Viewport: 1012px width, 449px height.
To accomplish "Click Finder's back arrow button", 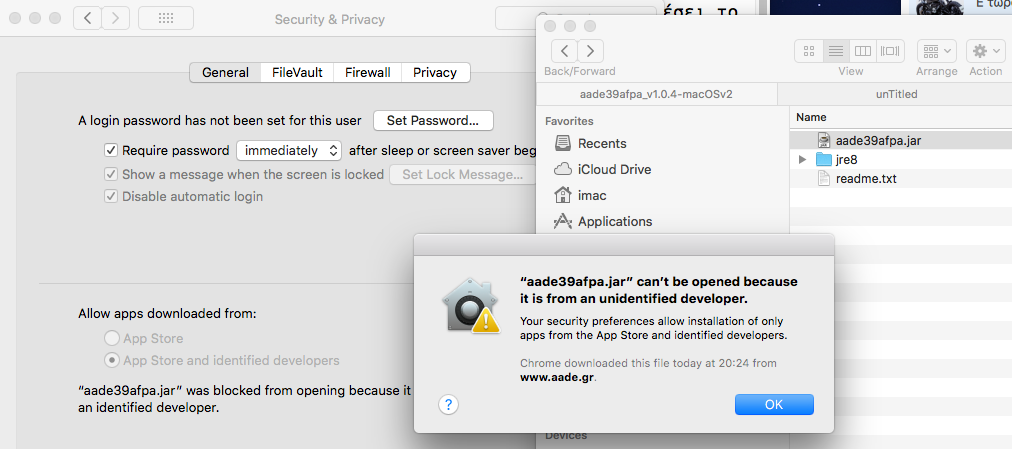I will pyautogui.click(x=564, y=50).
